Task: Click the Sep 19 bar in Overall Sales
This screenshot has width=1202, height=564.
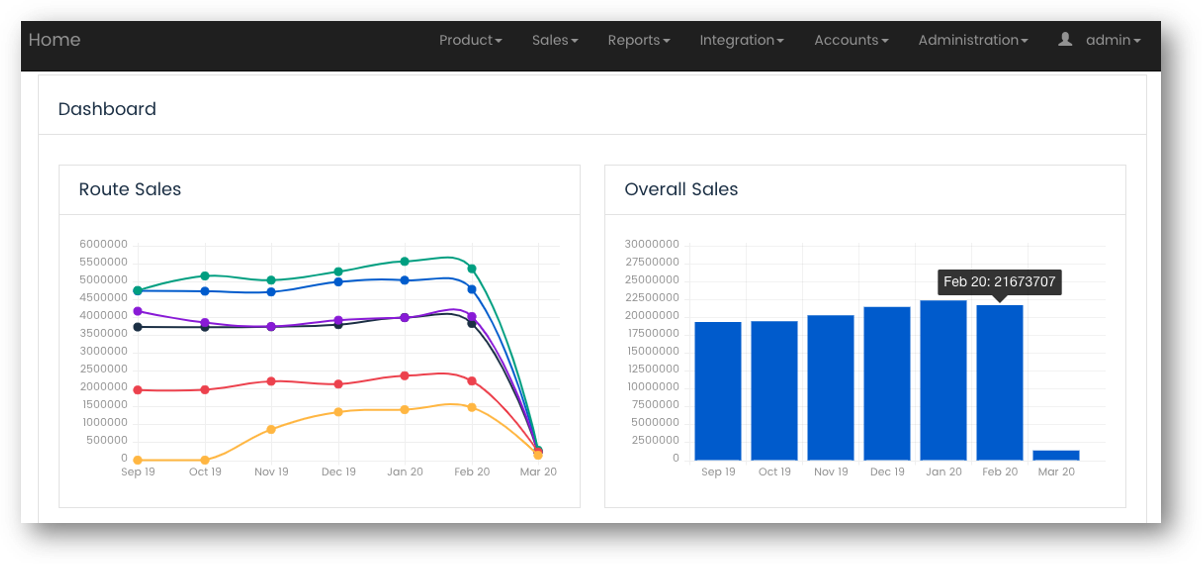Action: [717, 390]
